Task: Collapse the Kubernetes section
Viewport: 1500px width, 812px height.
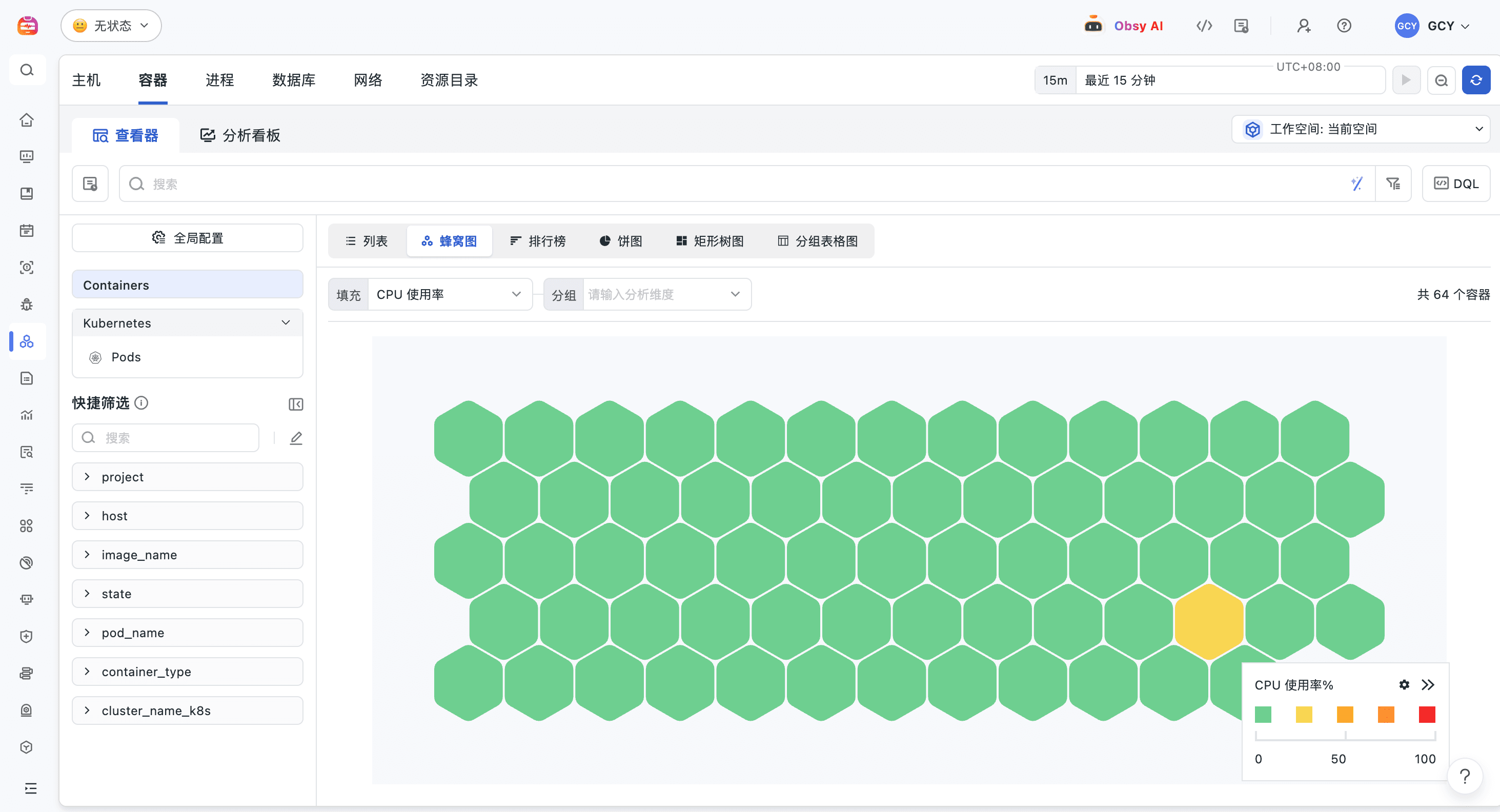Action: 188,323
